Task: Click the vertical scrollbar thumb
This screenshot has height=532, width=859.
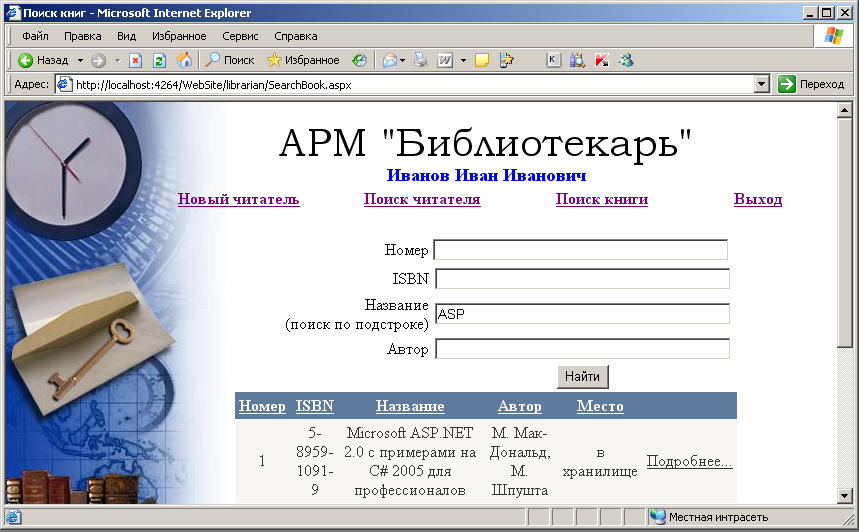Action: coord(844,233)
